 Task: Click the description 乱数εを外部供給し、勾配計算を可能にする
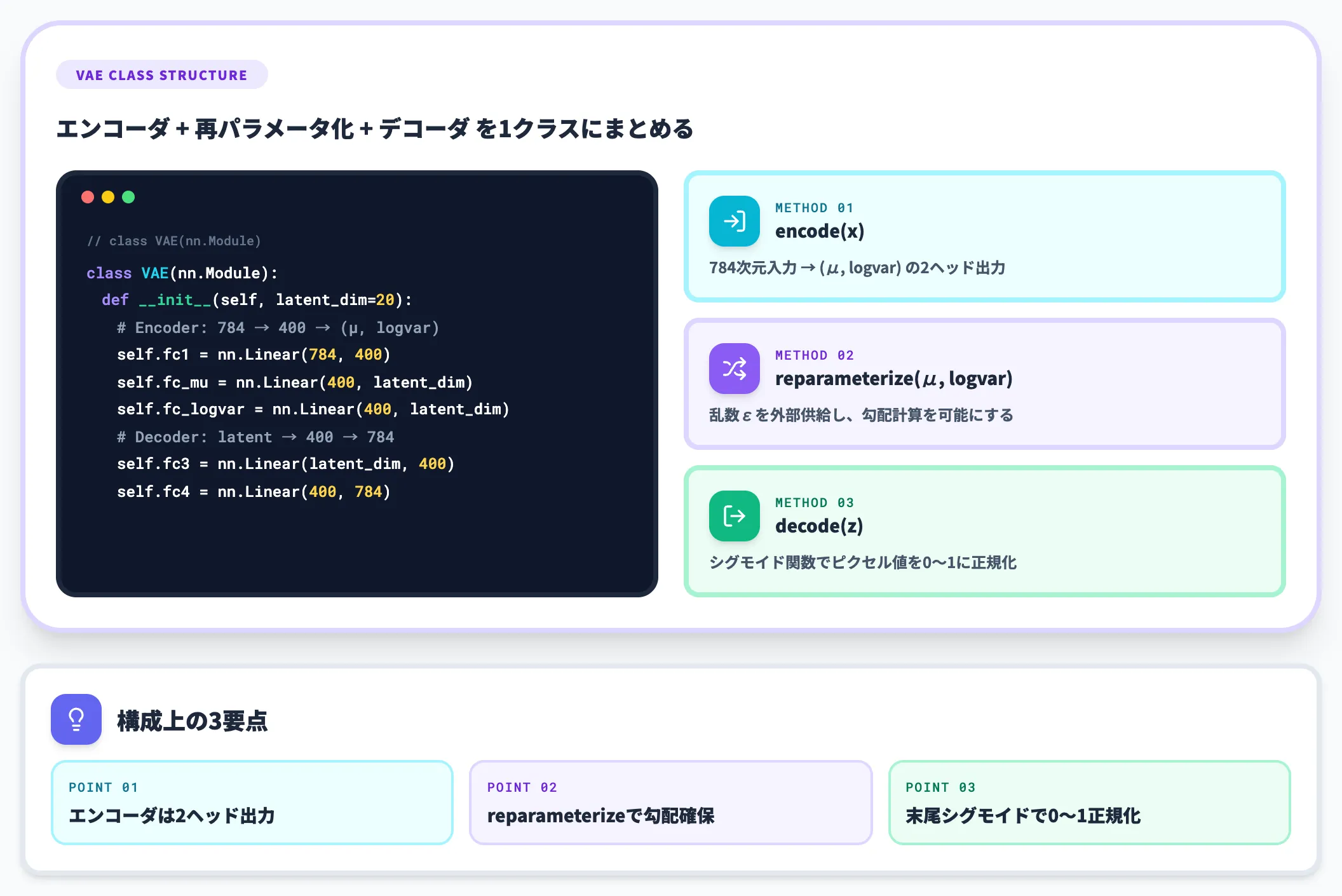click(861, 415)
